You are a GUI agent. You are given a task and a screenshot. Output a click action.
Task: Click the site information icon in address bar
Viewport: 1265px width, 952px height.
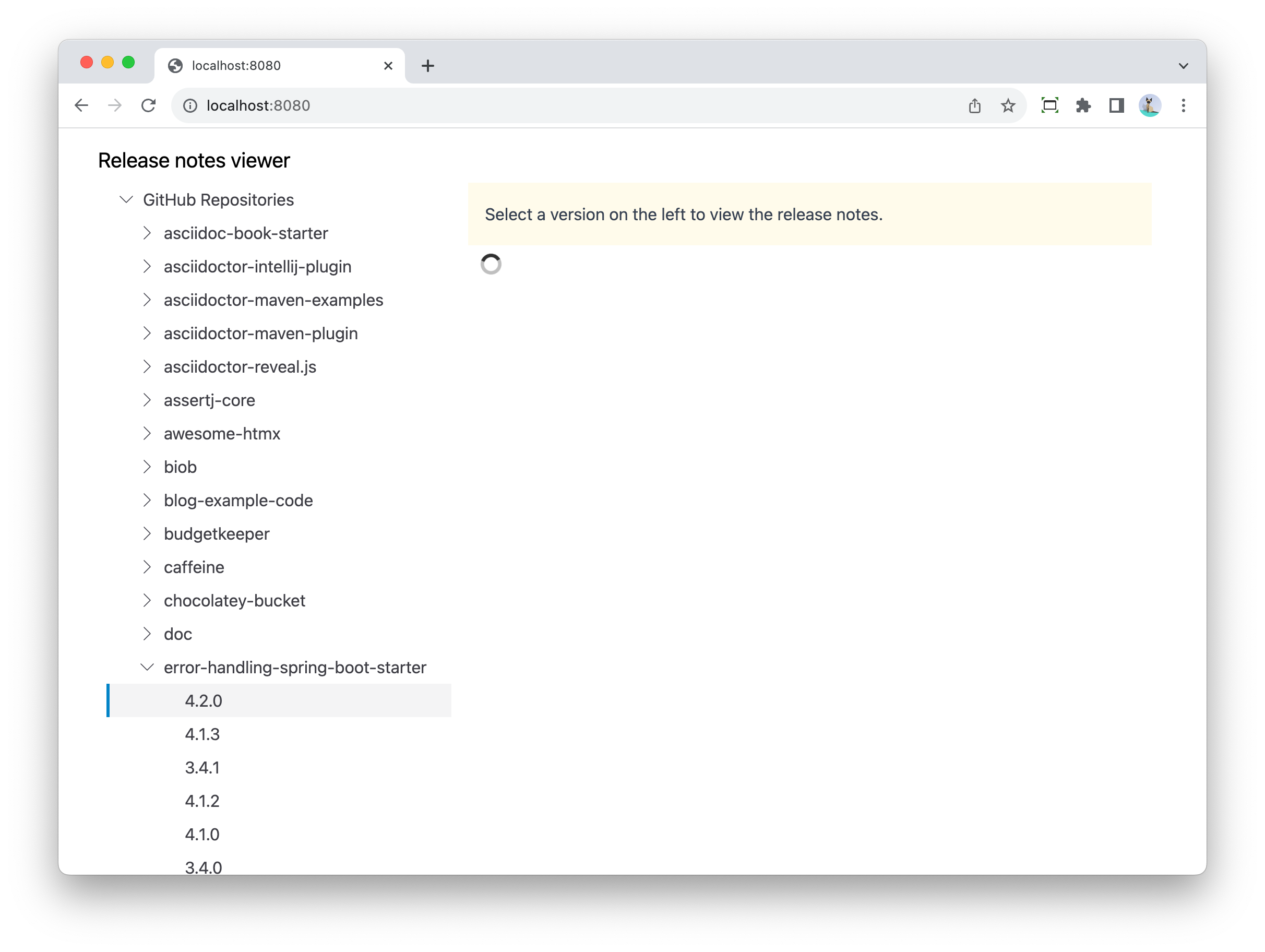click(190, 105)
